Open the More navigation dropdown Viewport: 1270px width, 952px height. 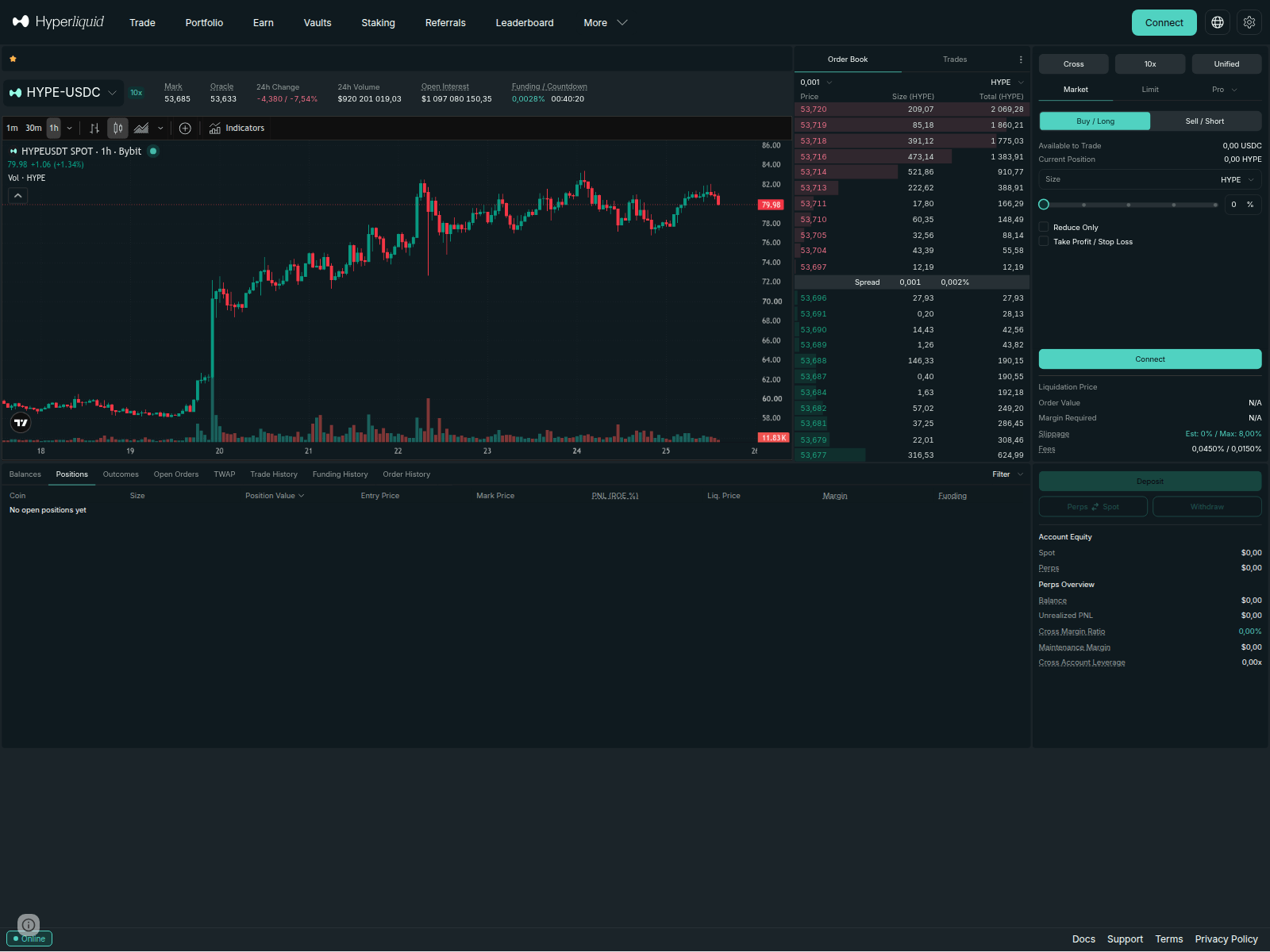tap(606, 22)
